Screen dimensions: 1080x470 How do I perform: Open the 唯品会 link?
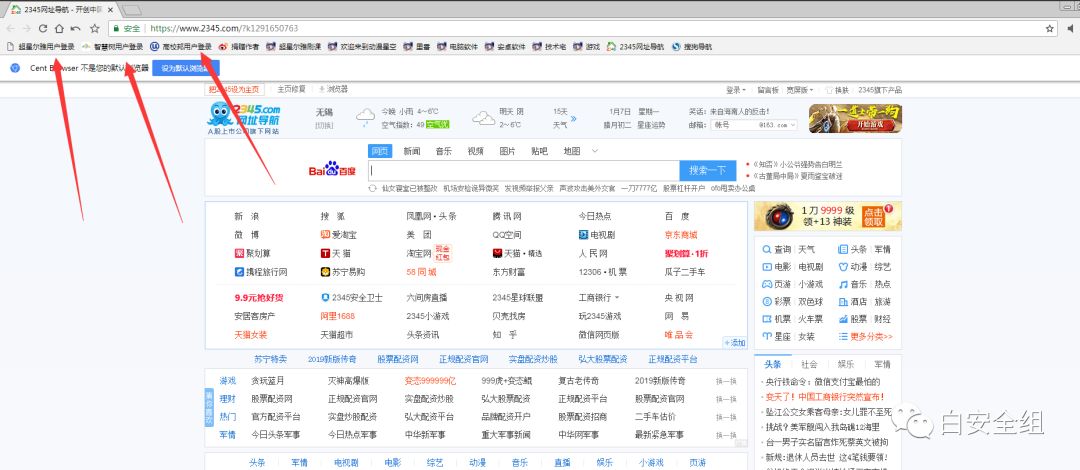pyautogui.click(x=678, y=335)
